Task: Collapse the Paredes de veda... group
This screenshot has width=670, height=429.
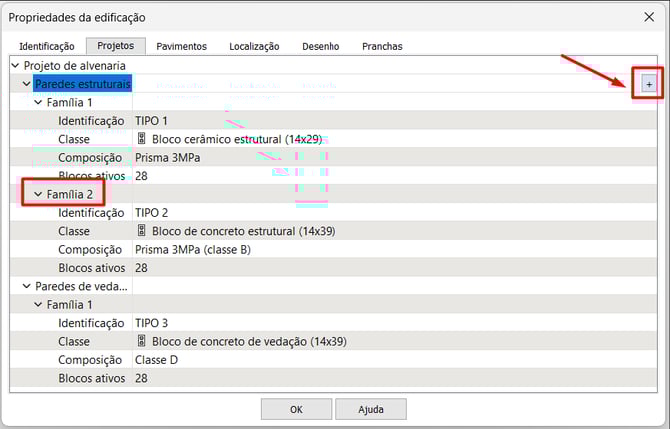Action: pos(27,286)
